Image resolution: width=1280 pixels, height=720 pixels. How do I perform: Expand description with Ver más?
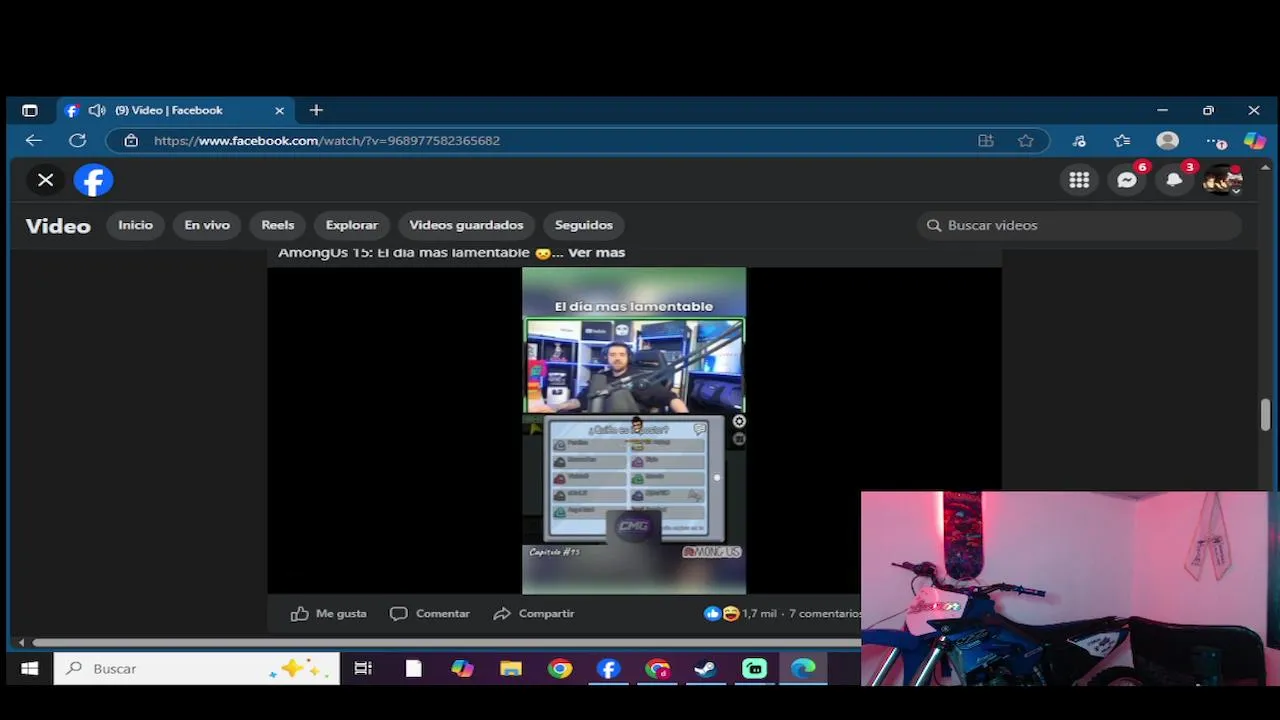(x=596, y=253)
